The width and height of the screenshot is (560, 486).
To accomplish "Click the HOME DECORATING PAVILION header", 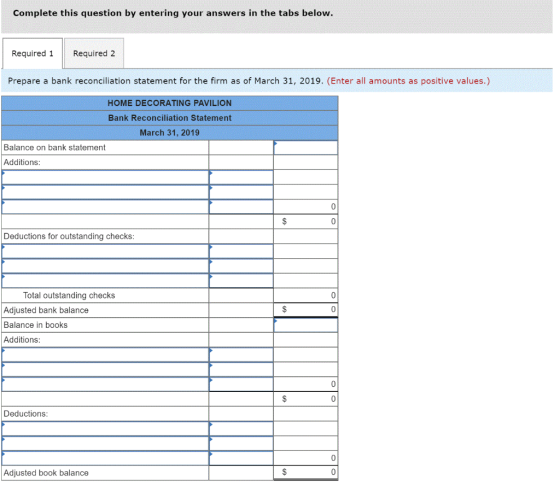I will point(170,103).
